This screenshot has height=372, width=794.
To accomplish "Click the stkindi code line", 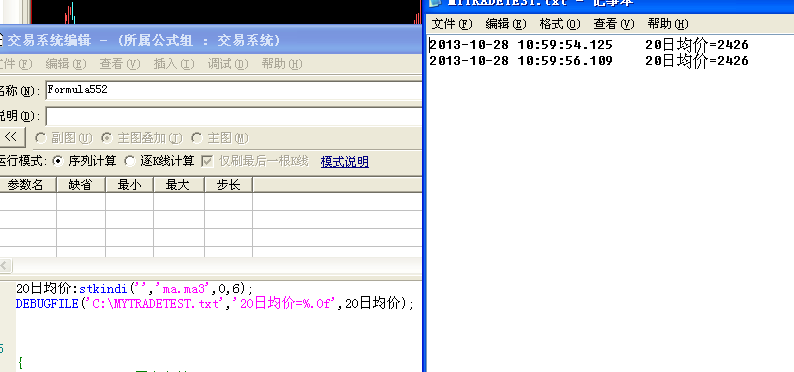I will (x=134, y=288).
